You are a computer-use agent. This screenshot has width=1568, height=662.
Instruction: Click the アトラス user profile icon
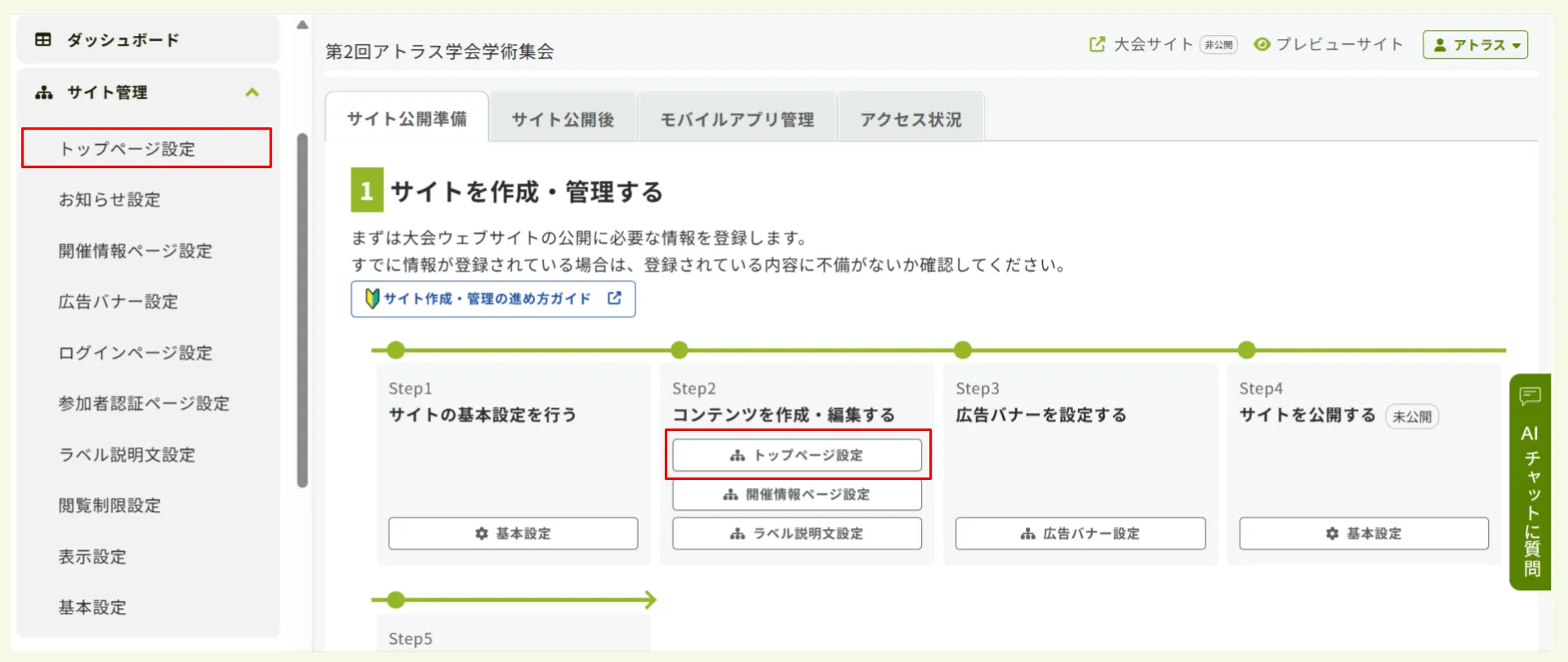point(1440,45)
